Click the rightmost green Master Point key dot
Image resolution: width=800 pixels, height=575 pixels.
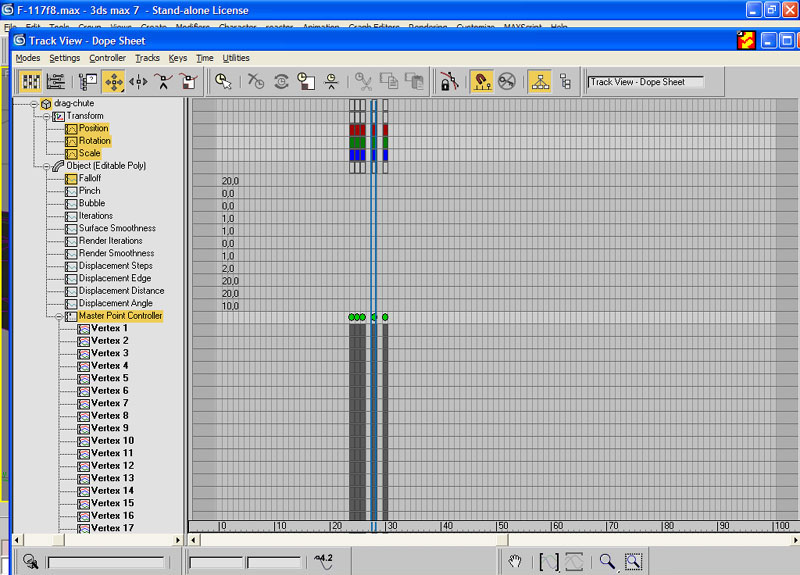pos(385,317)
